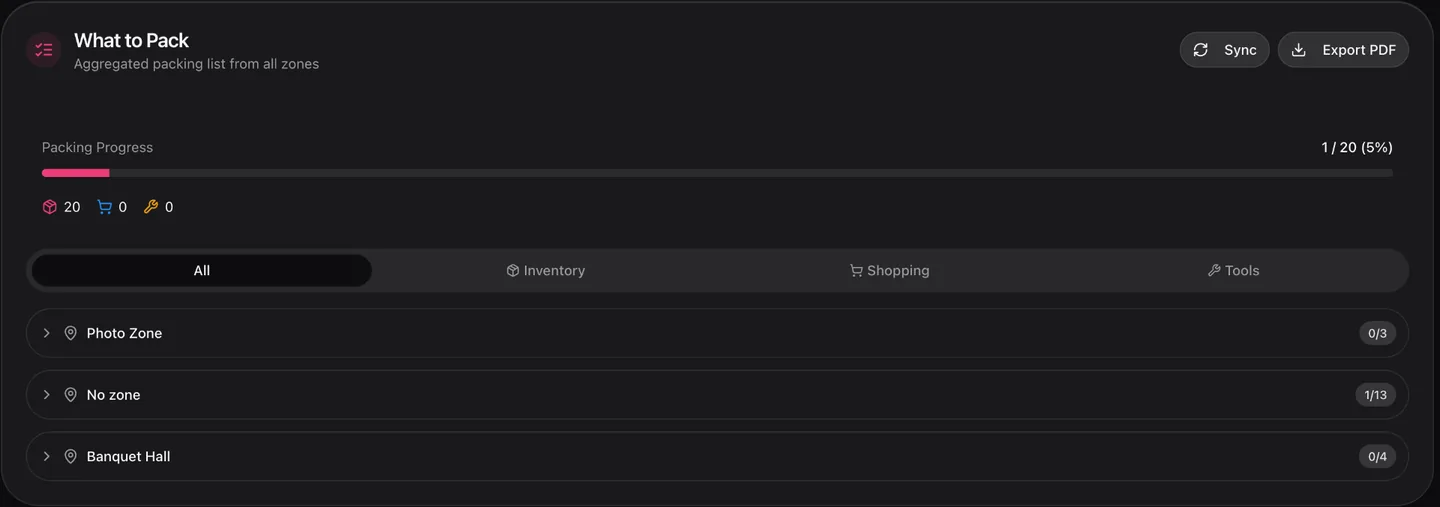
Task: Click the download icon in Export PDF
Action: coord(1299,50)
